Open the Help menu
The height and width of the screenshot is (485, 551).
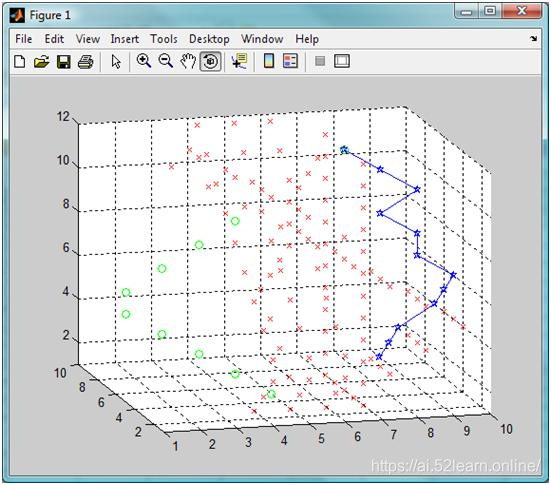click(307, 39)
